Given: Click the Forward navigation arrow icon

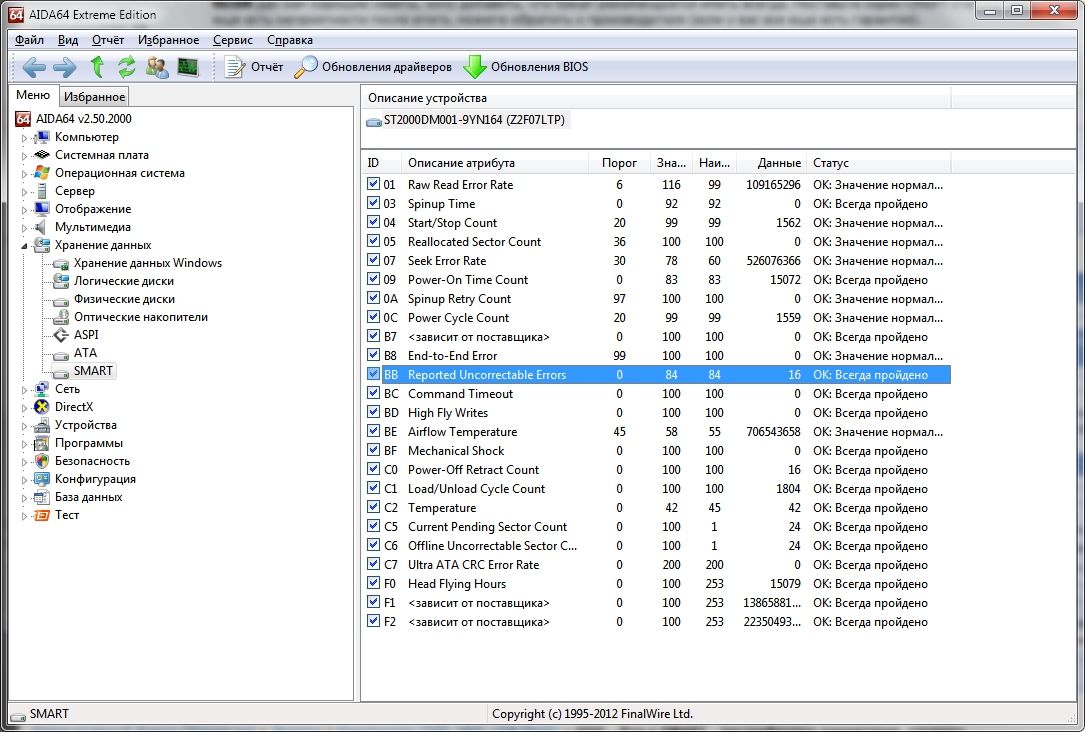Looking at the screenshot, I should tap(64, 67).
